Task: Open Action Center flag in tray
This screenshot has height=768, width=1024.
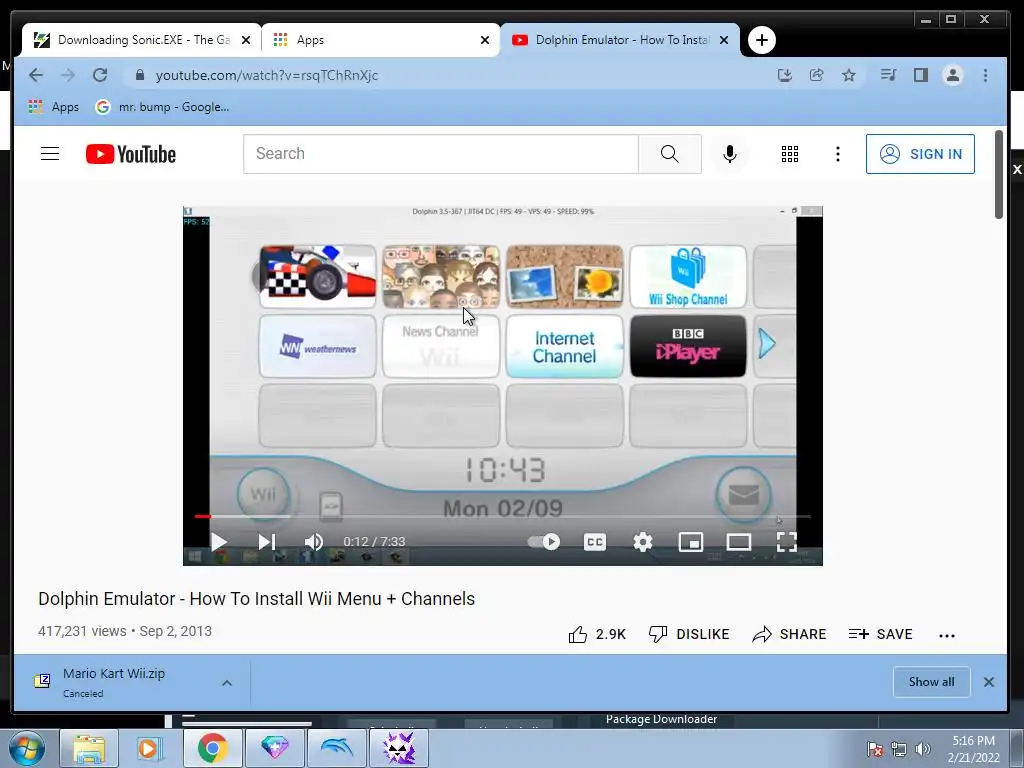Action: (x=874, y=749)
